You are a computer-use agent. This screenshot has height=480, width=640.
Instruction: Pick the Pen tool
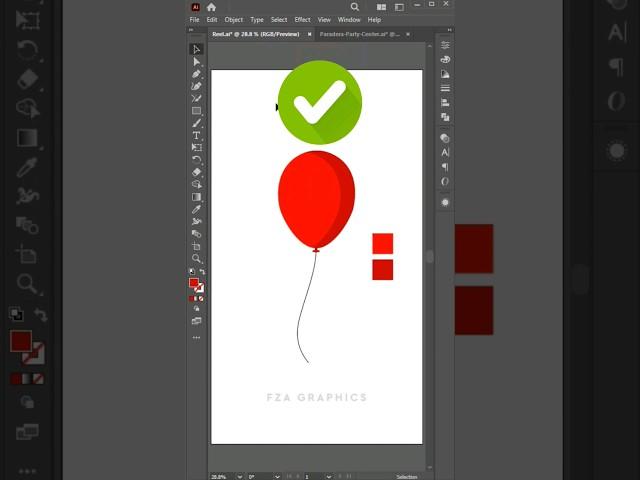196,74
